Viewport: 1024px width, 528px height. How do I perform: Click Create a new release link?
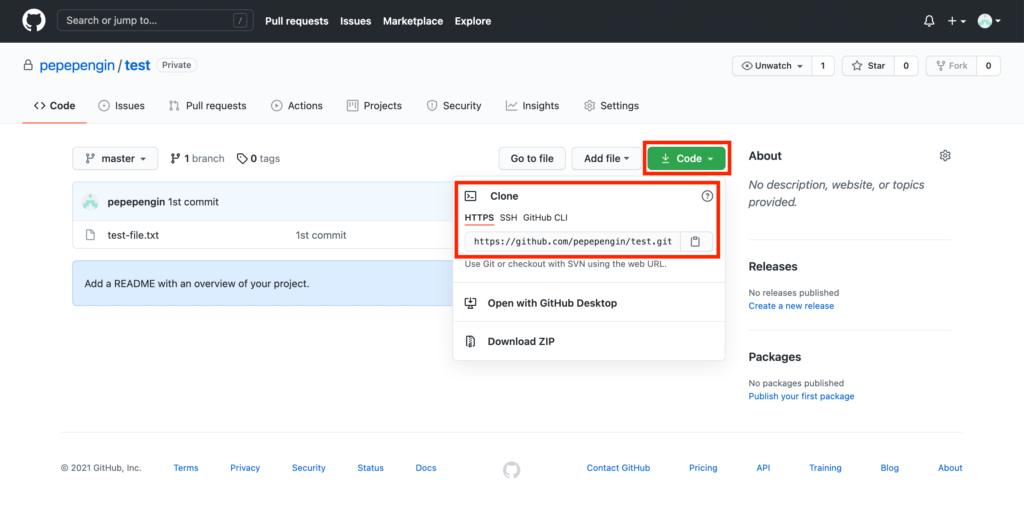tap(791, 306)
